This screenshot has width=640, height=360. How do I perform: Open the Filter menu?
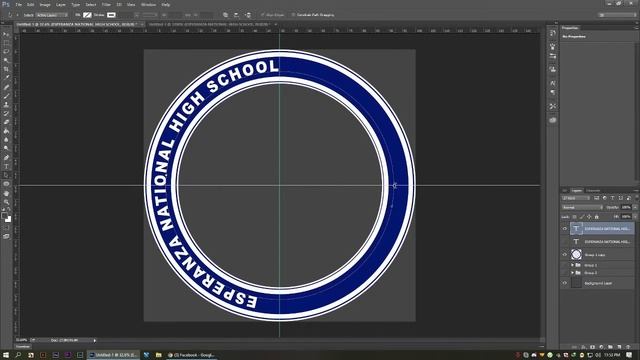coord(106,4)
